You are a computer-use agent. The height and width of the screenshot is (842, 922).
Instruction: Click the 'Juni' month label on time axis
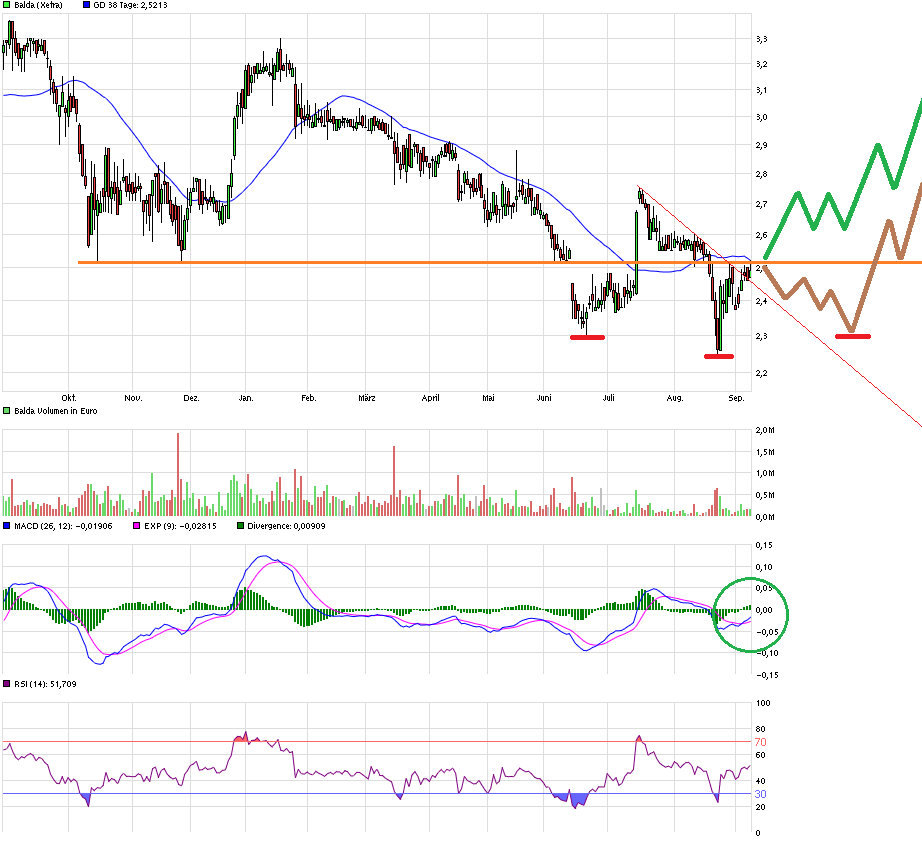(x=544, y=398)
